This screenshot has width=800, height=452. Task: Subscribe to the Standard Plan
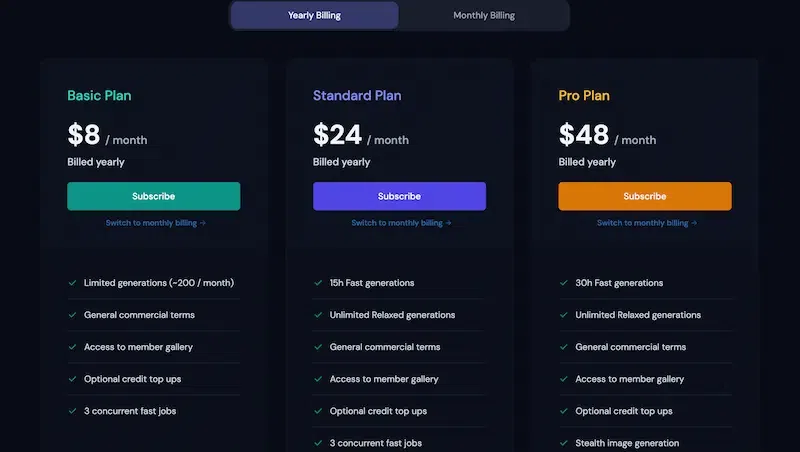point(399,196)
